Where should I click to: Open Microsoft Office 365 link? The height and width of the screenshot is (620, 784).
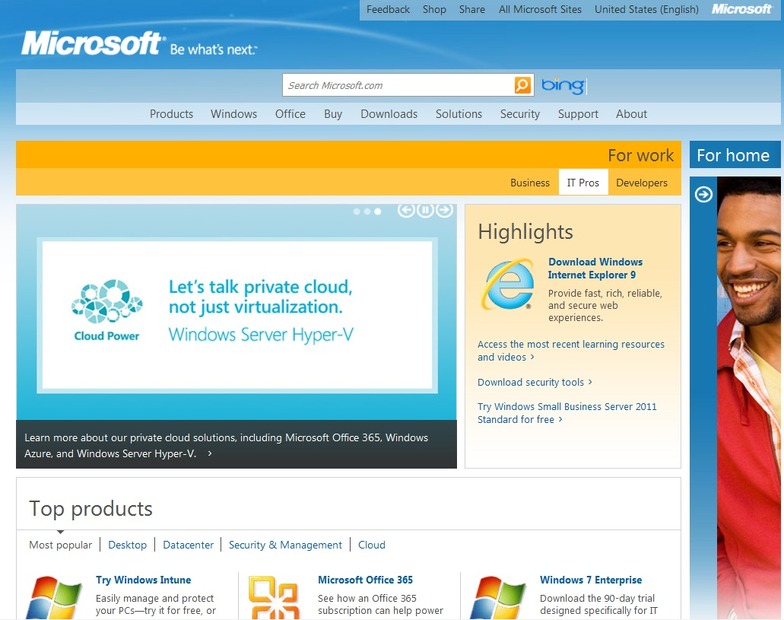click(366, 580)
